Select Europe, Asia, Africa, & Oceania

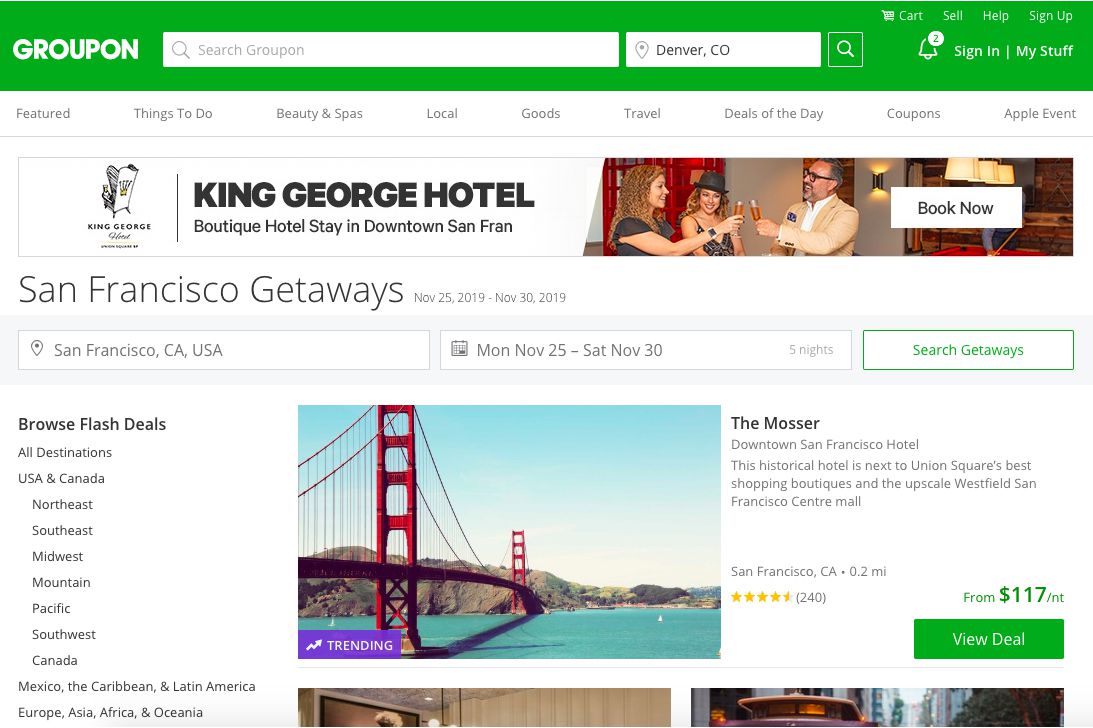coord(110,713)
